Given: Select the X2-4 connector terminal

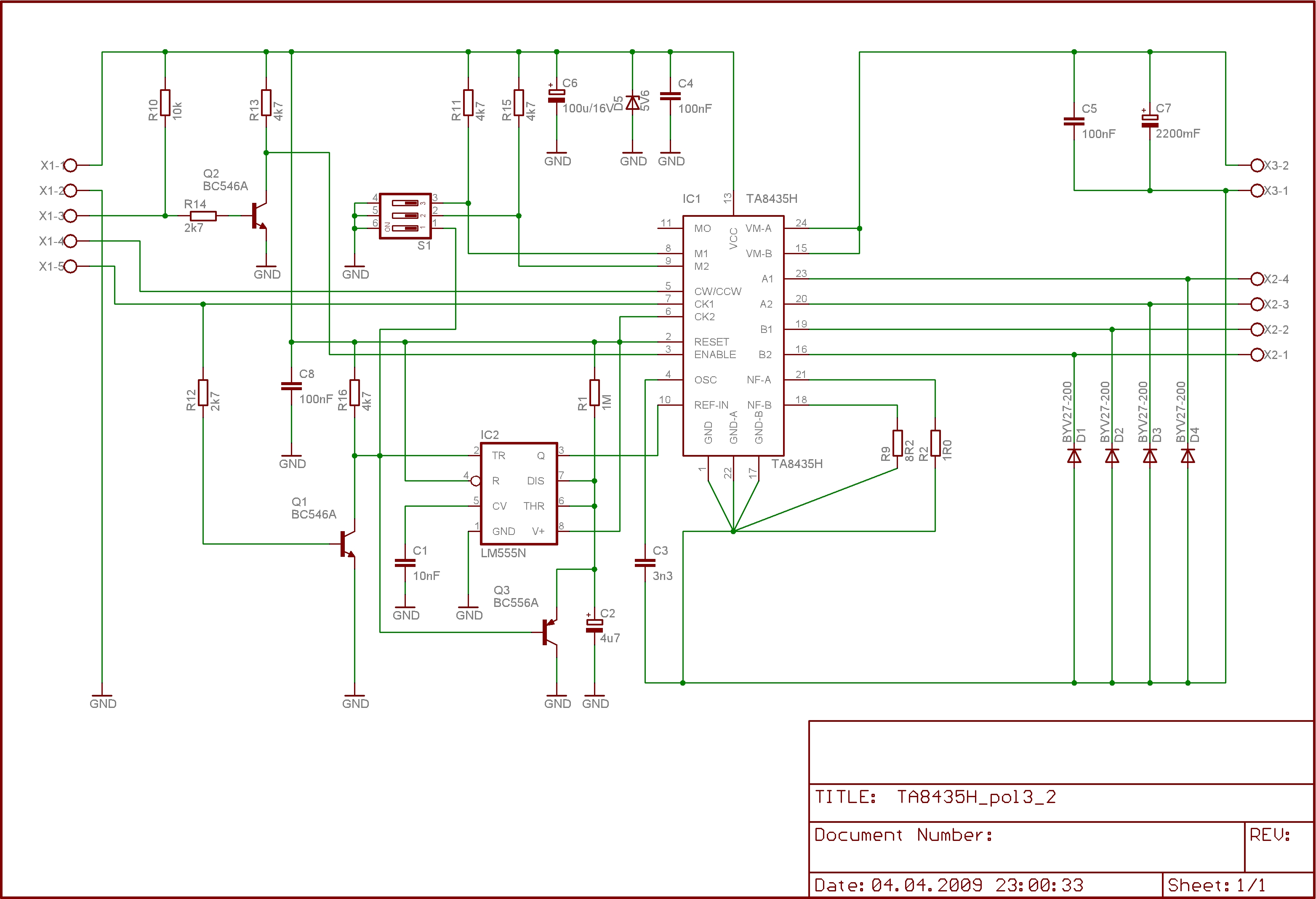Looking at the screenshot, I should pyautogui.click(x=1257, y=279).
